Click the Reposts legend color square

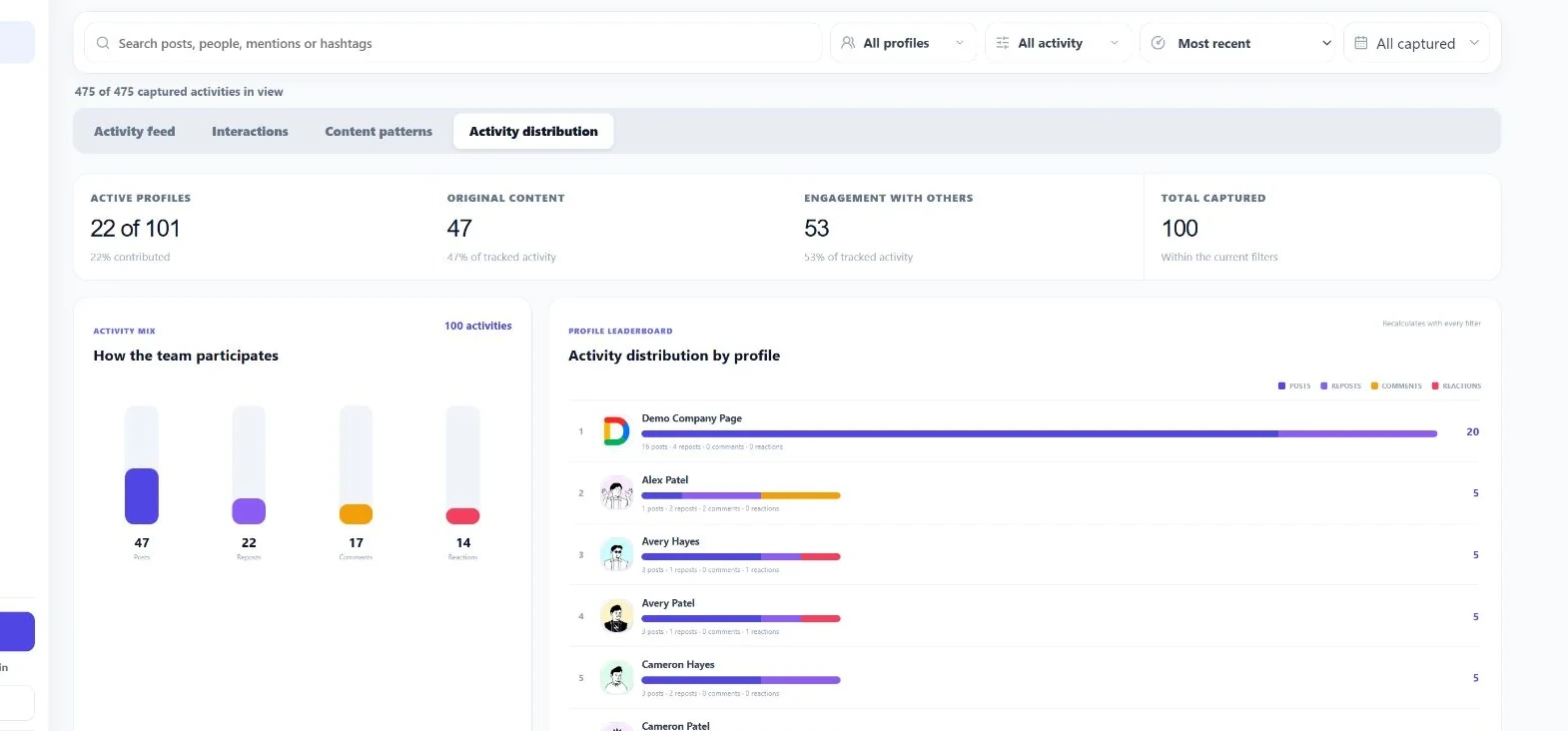(x=1323, y=385)
